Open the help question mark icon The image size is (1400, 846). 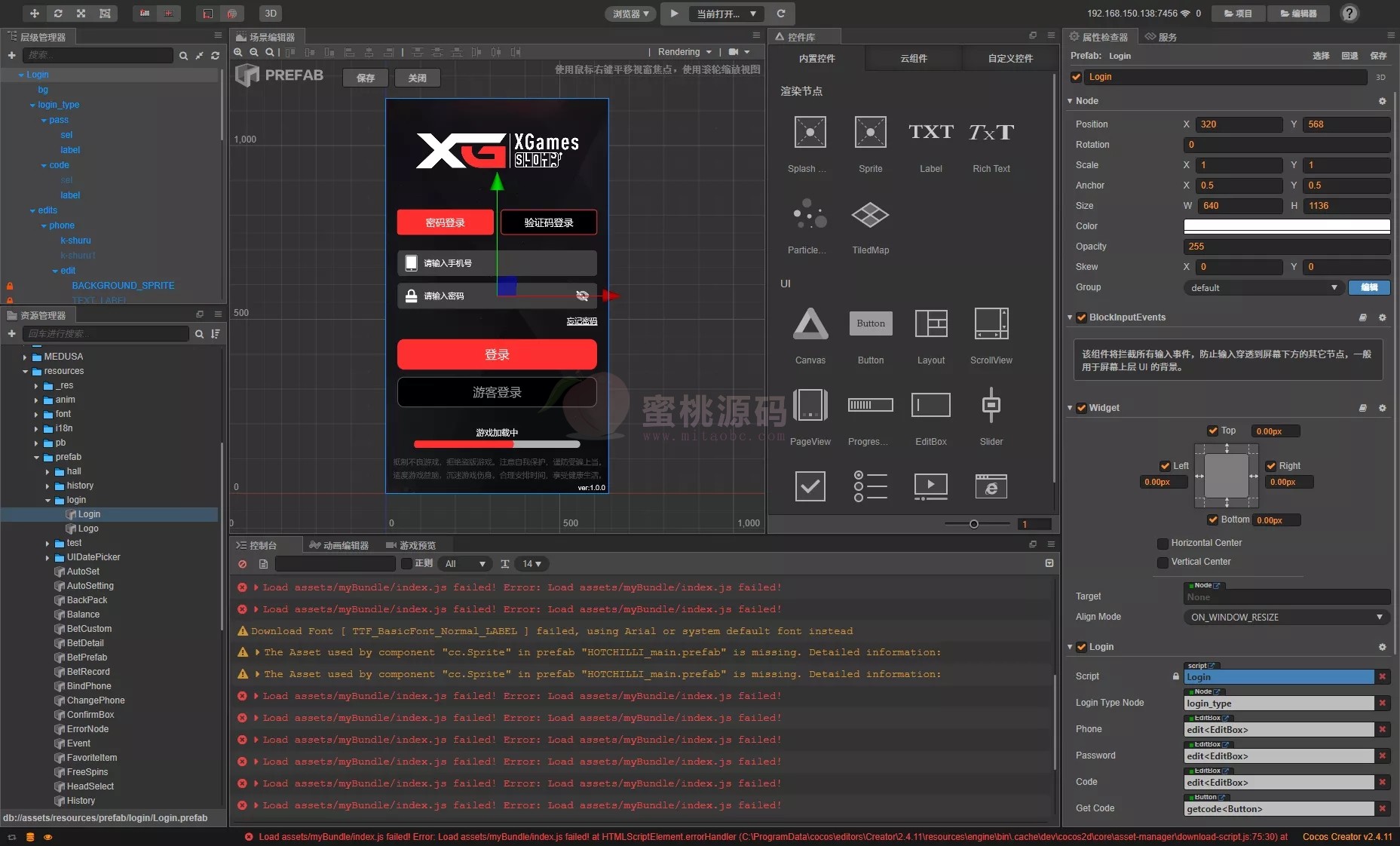[x=1349, y=14]
